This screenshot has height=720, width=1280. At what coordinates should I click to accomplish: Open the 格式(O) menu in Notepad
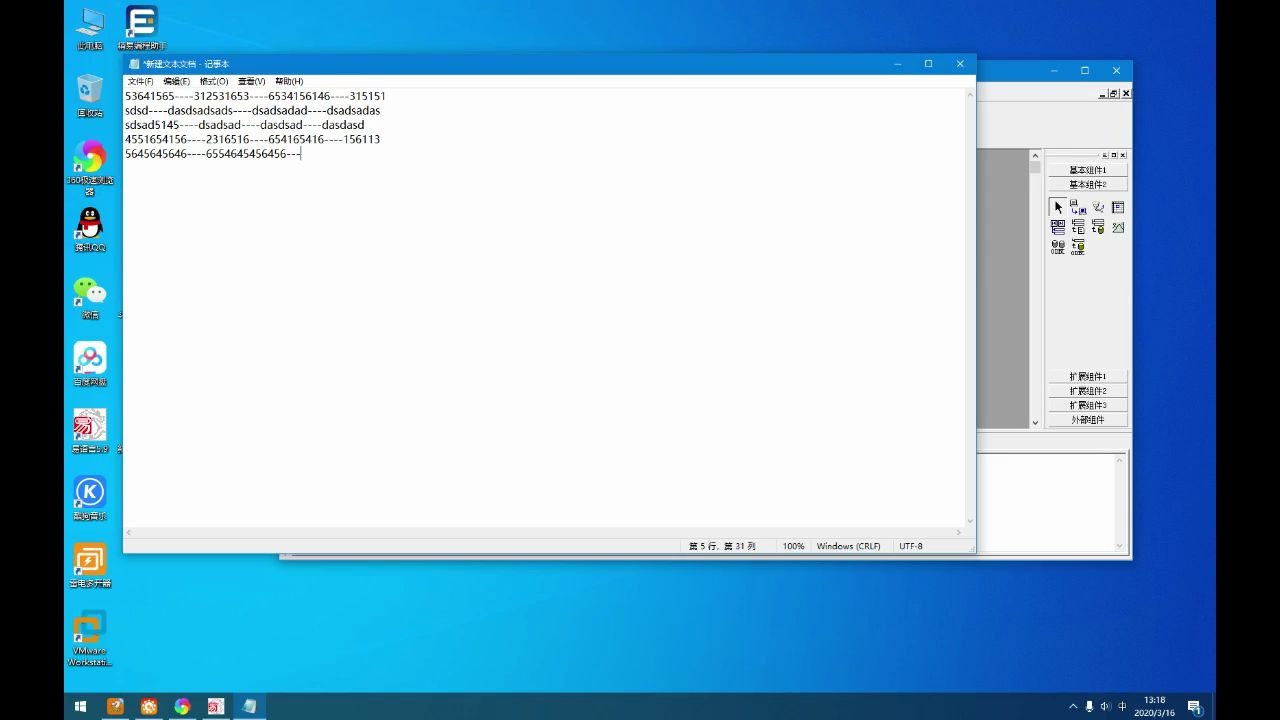214,81
